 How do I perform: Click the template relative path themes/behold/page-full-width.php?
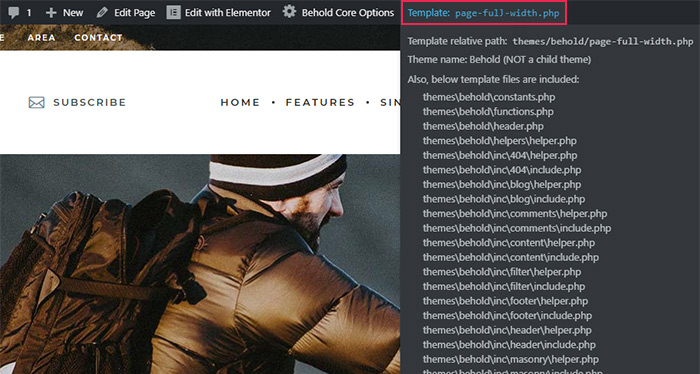pos(603,42)
